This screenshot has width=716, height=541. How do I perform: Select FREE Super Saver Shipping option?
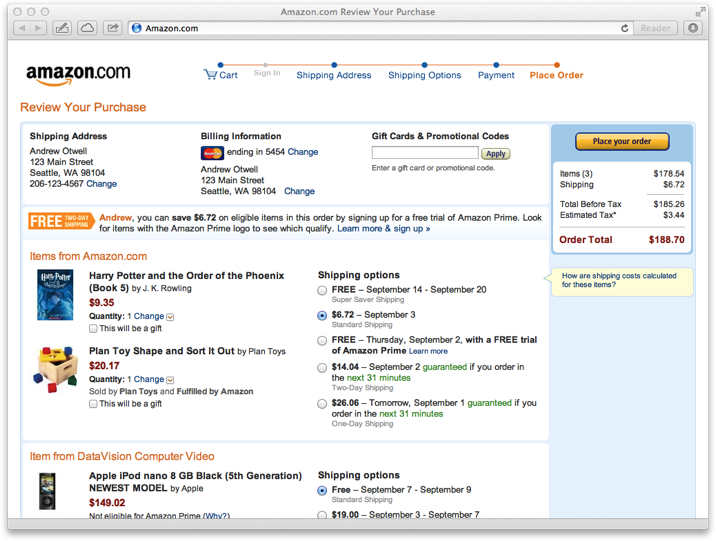click(322, 290)
